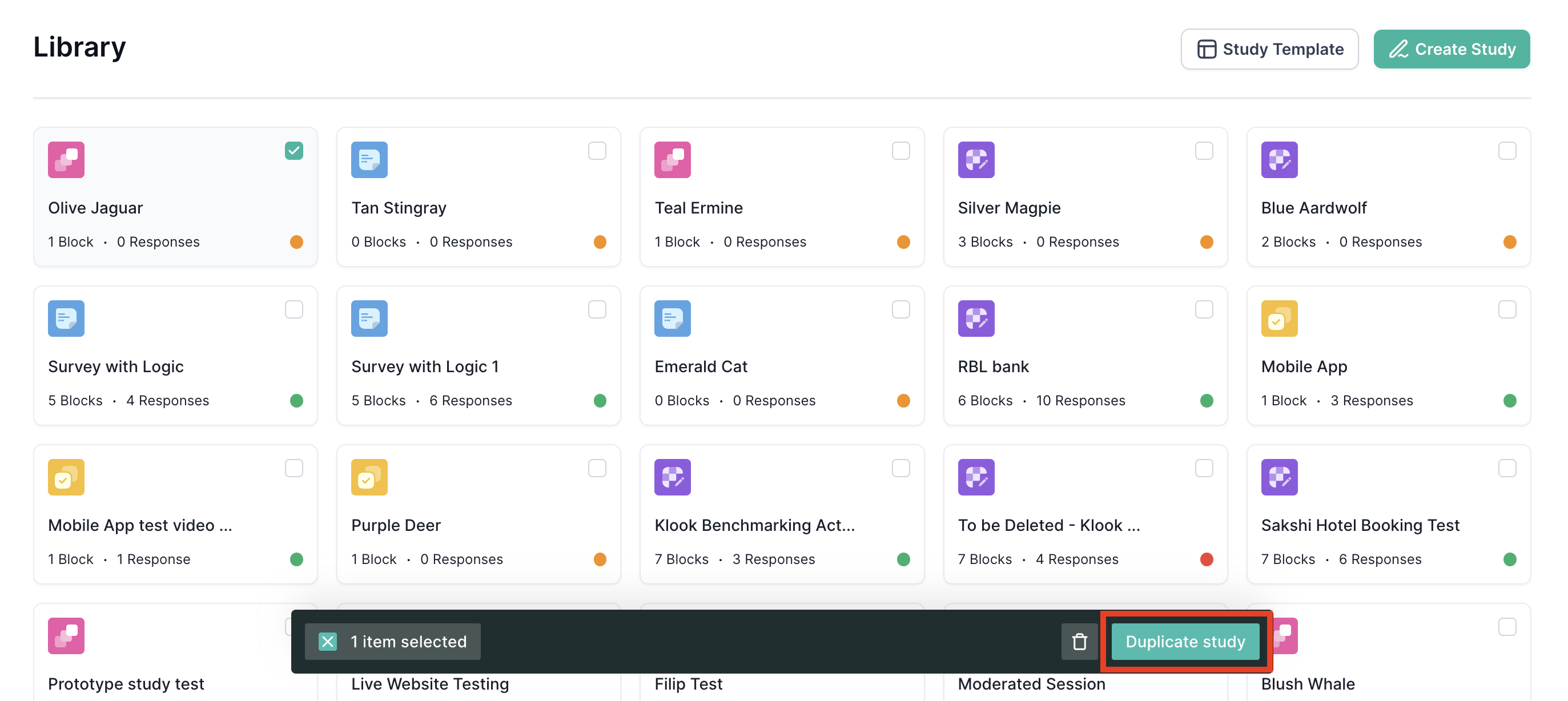Select the Teal Ermine checkbox
The width and height of the screenshot is (1568, 701).
tap(900, 150)
